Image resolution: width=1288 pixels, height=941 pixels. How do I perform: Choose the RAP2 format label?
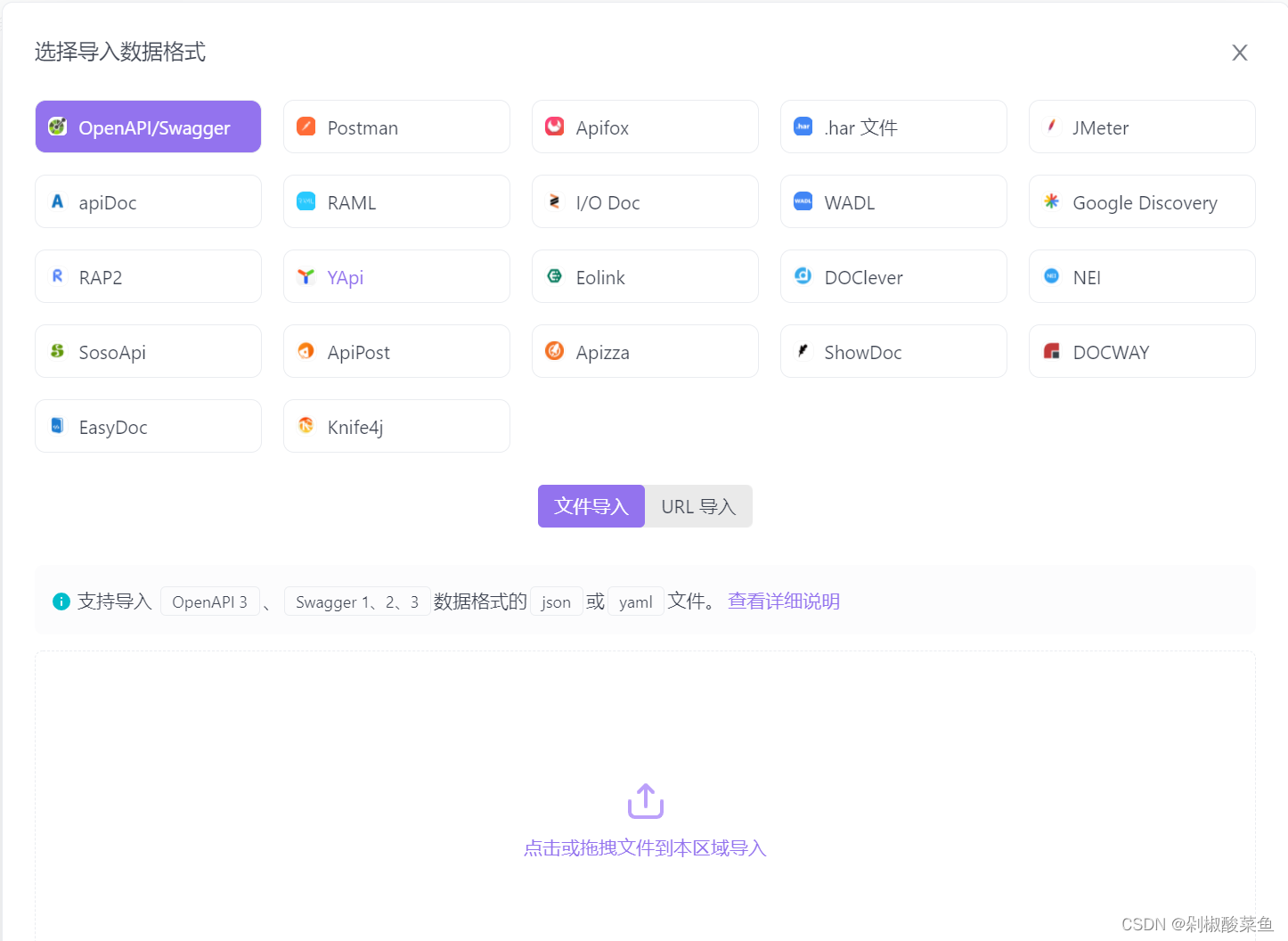[101, 277]
